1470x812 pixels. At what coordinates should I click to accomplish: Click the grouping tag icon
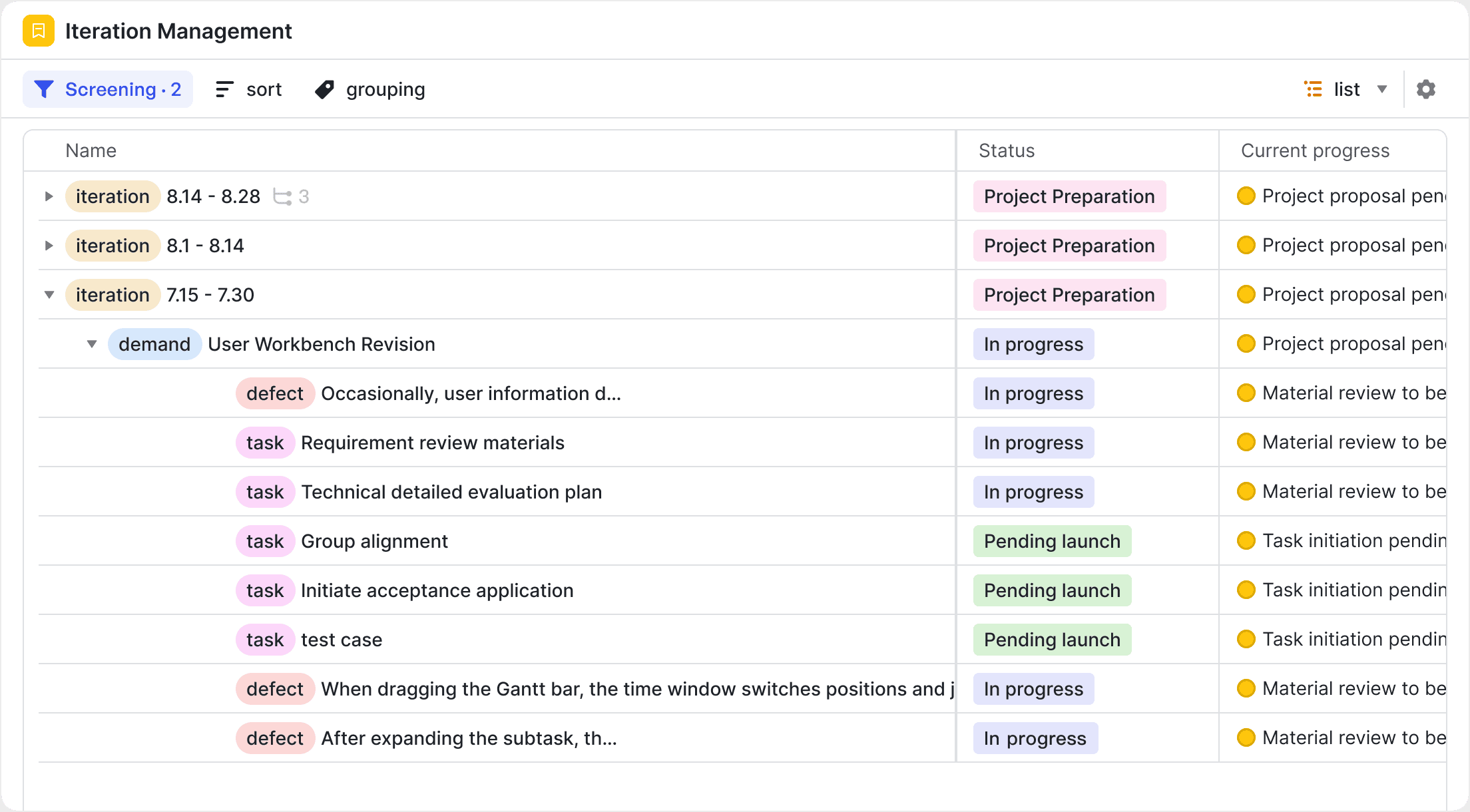(x=324, y=89)
